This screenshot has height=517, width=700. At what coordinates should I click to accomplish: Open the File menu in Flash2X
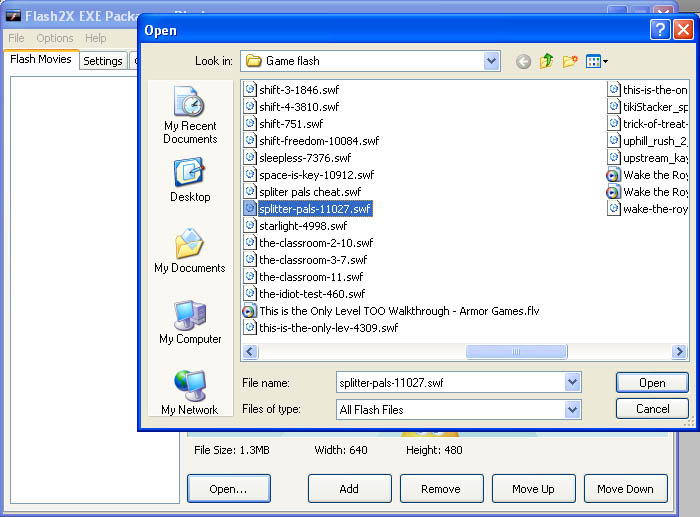pos(16,38)
